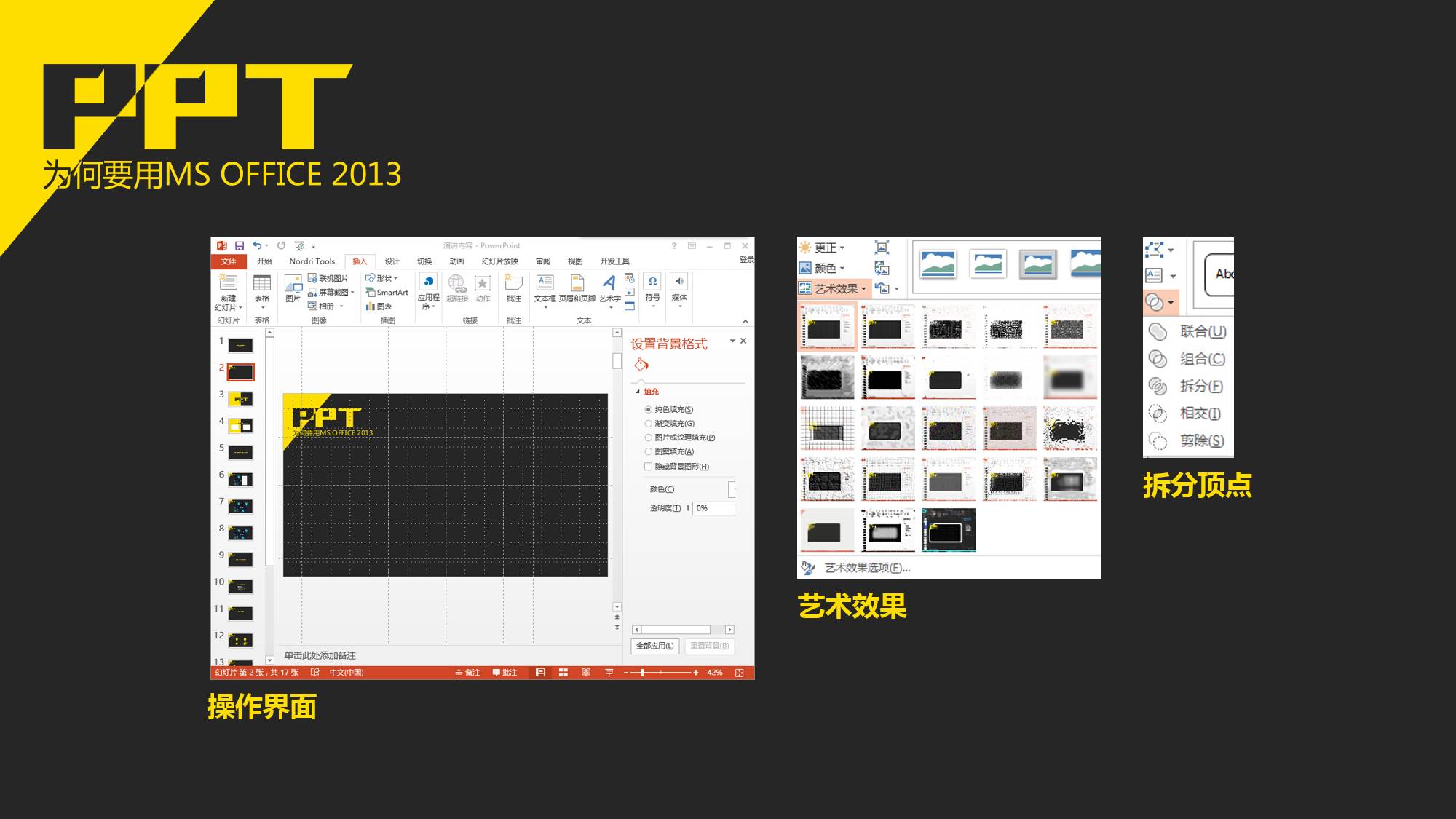The image size is (1456, 819).
Task: Open 颜色 picture color dropdown
Action: [x=823, y=268]
